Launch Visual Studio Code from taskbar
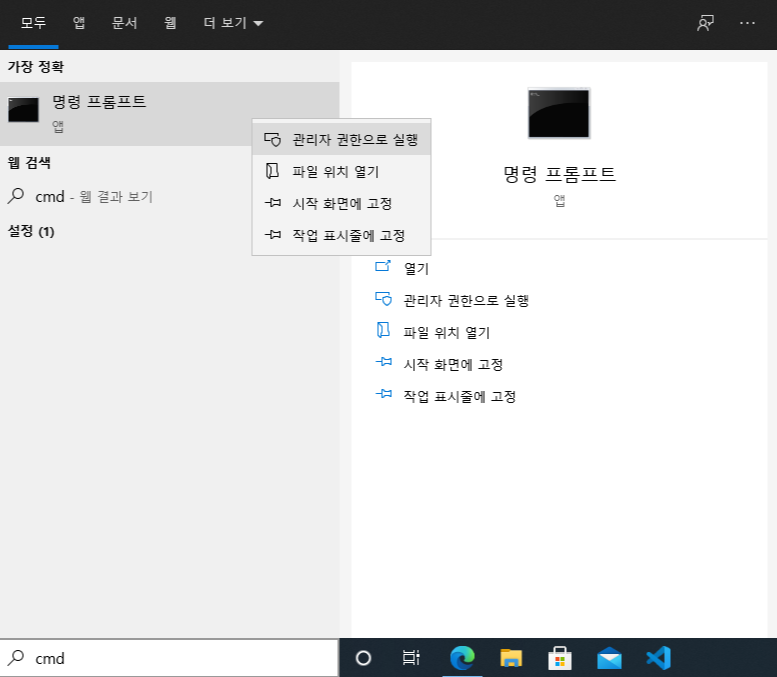 pos(659,658)
